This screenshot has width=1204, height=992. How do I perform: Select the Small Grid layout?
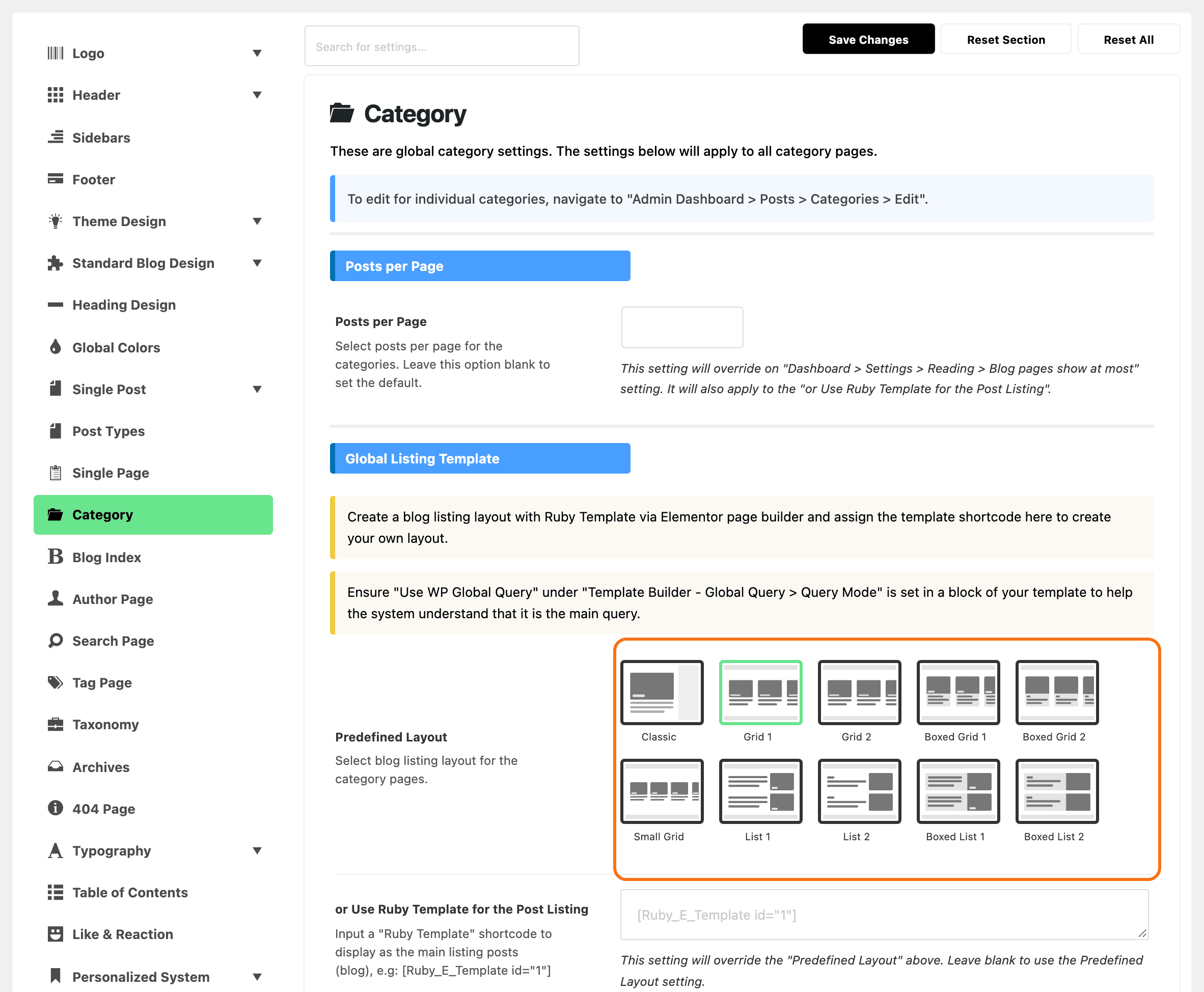662,791
